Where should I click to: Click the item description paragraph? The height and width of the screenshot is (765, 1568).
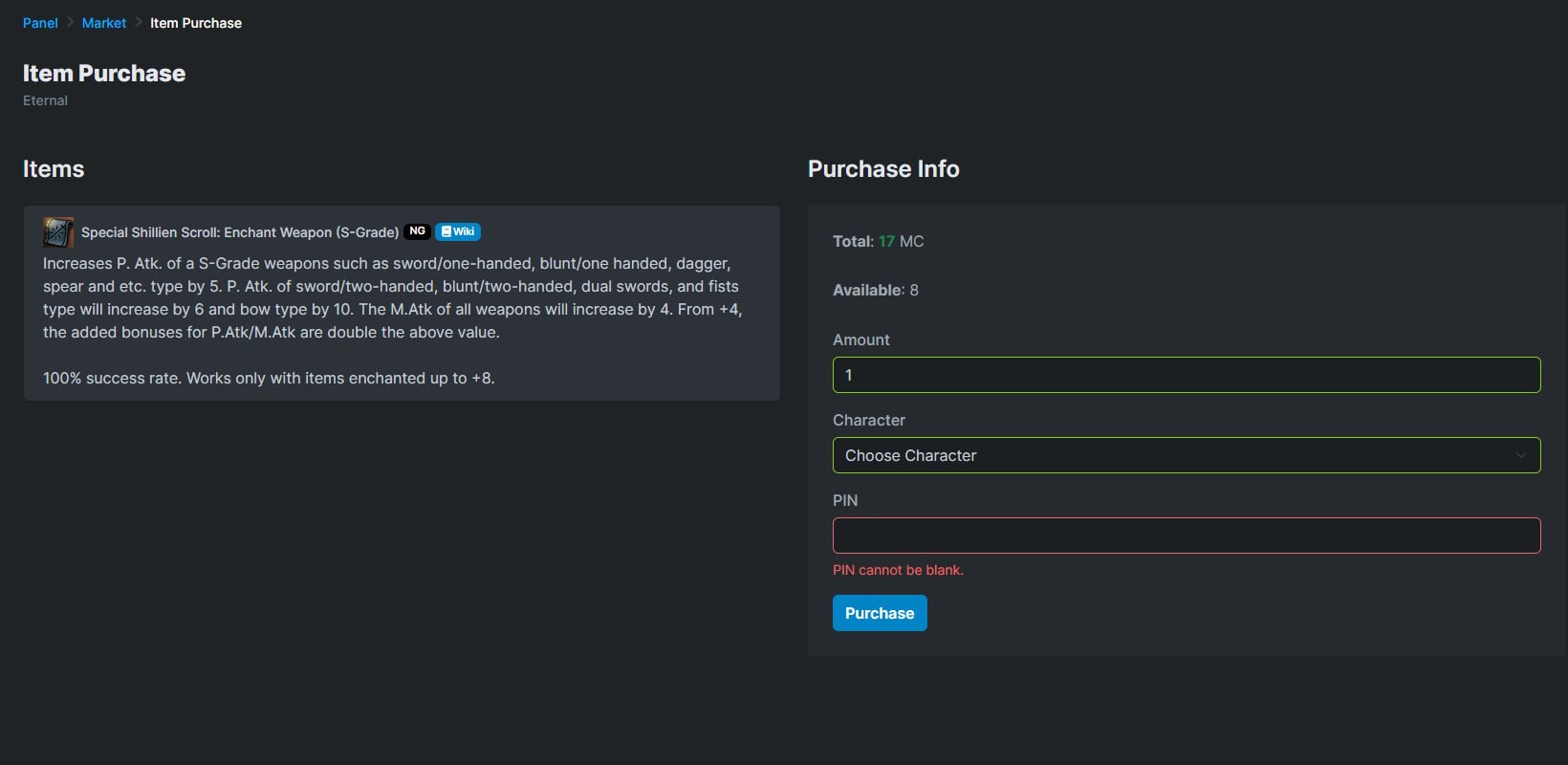[392, 297]
